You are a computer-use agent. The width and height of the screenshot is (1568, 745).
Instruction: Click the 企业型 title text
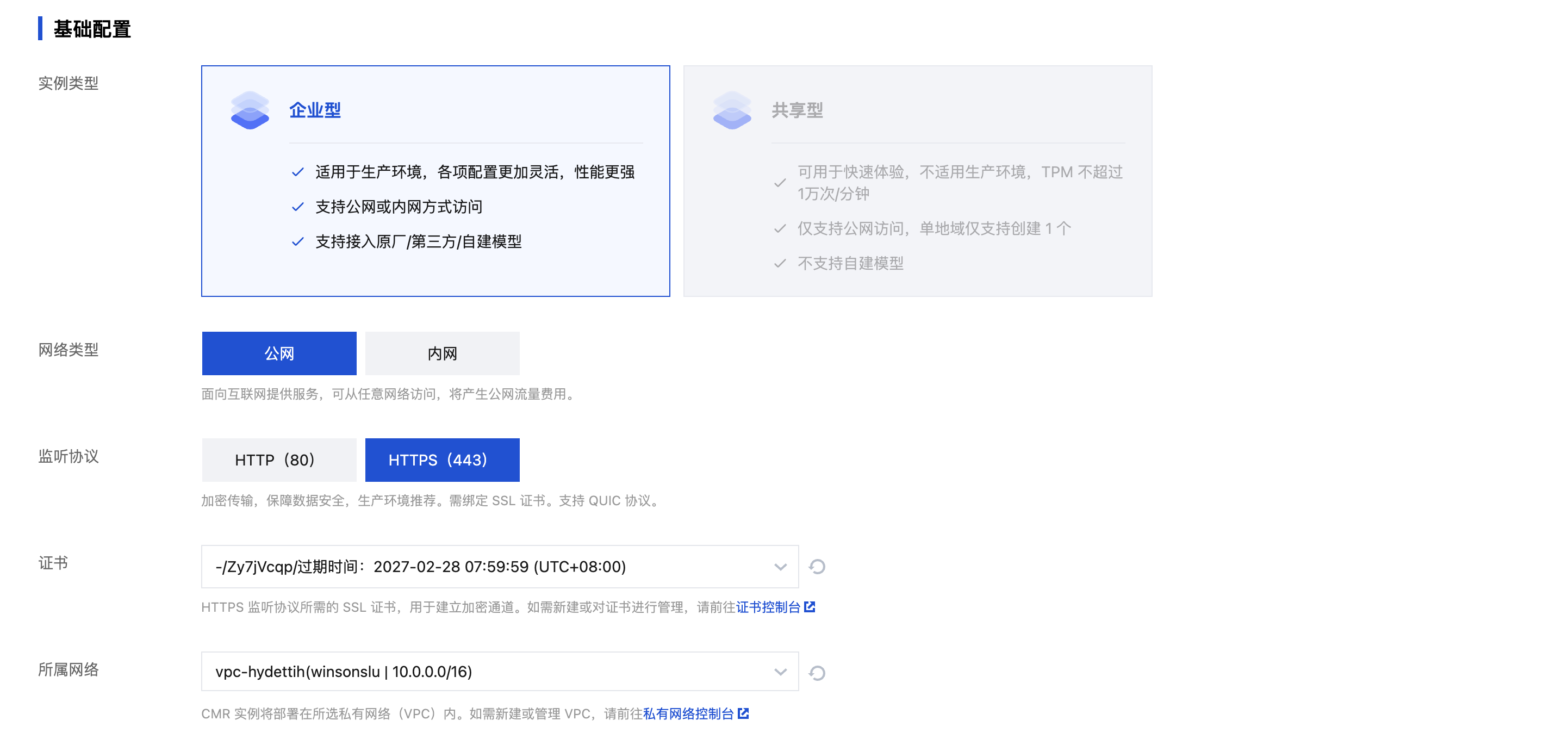(315, 110)
